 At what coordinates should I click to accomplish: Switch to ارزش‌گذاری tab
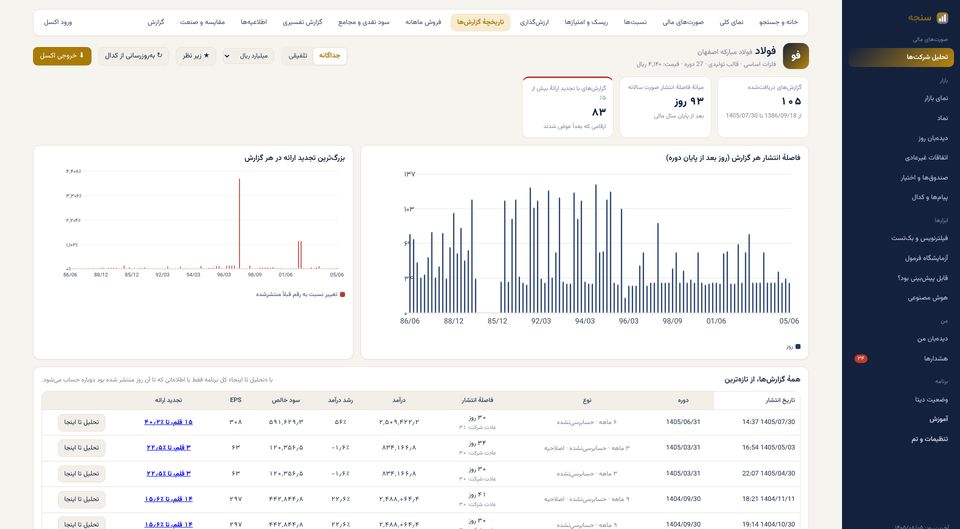[534, 22]
